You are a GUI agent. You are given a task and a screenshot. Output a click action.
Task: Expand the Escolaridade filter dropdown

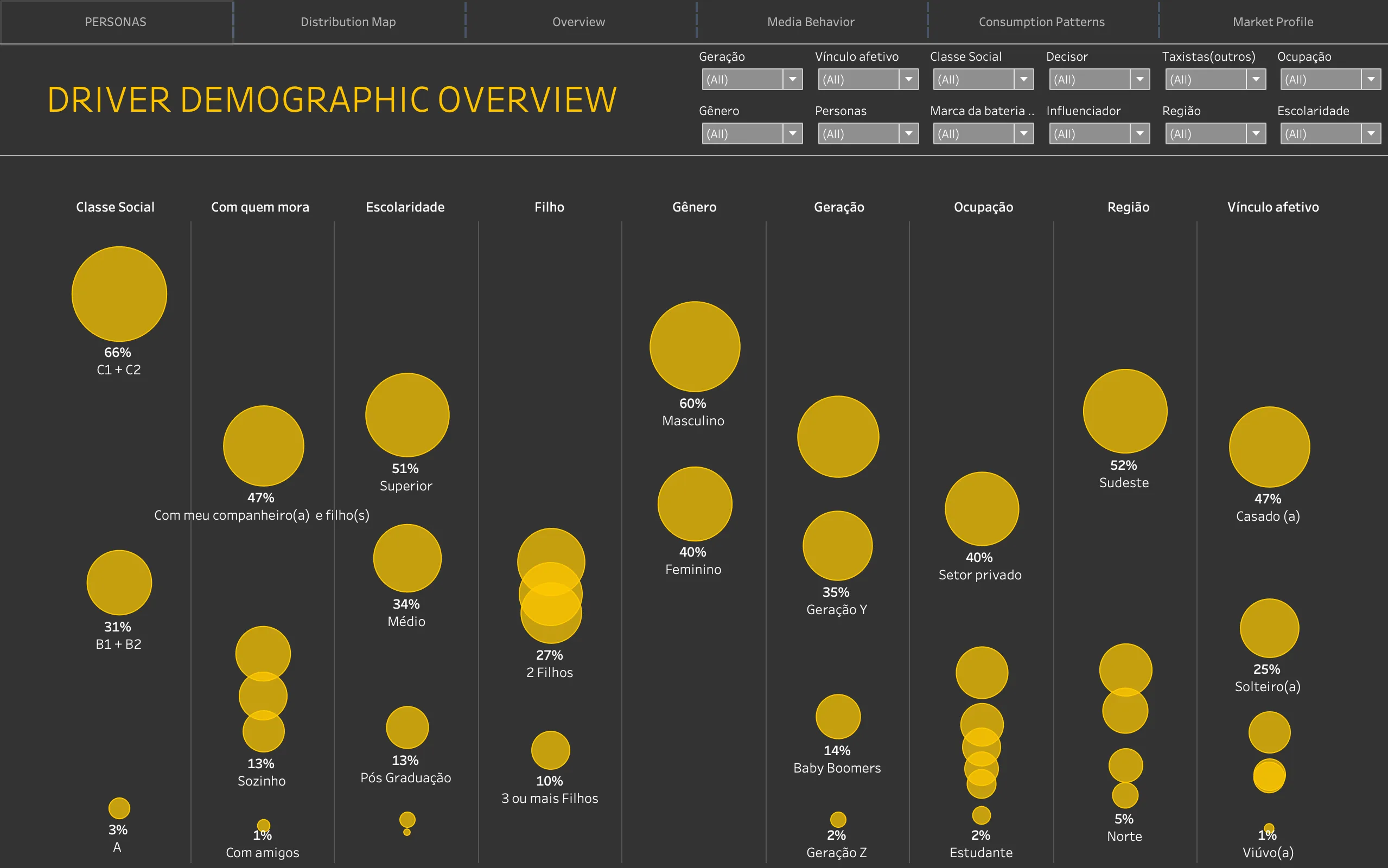1371,134
